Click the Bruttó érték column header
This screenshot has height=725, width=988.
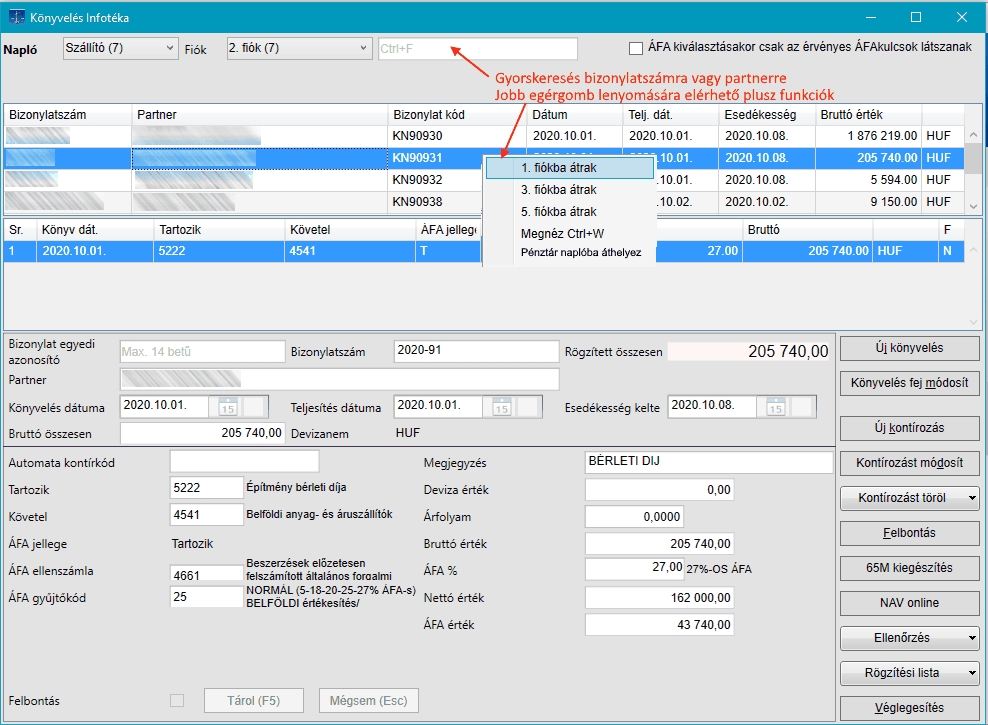pyautogui.click(x=868, y=115)
